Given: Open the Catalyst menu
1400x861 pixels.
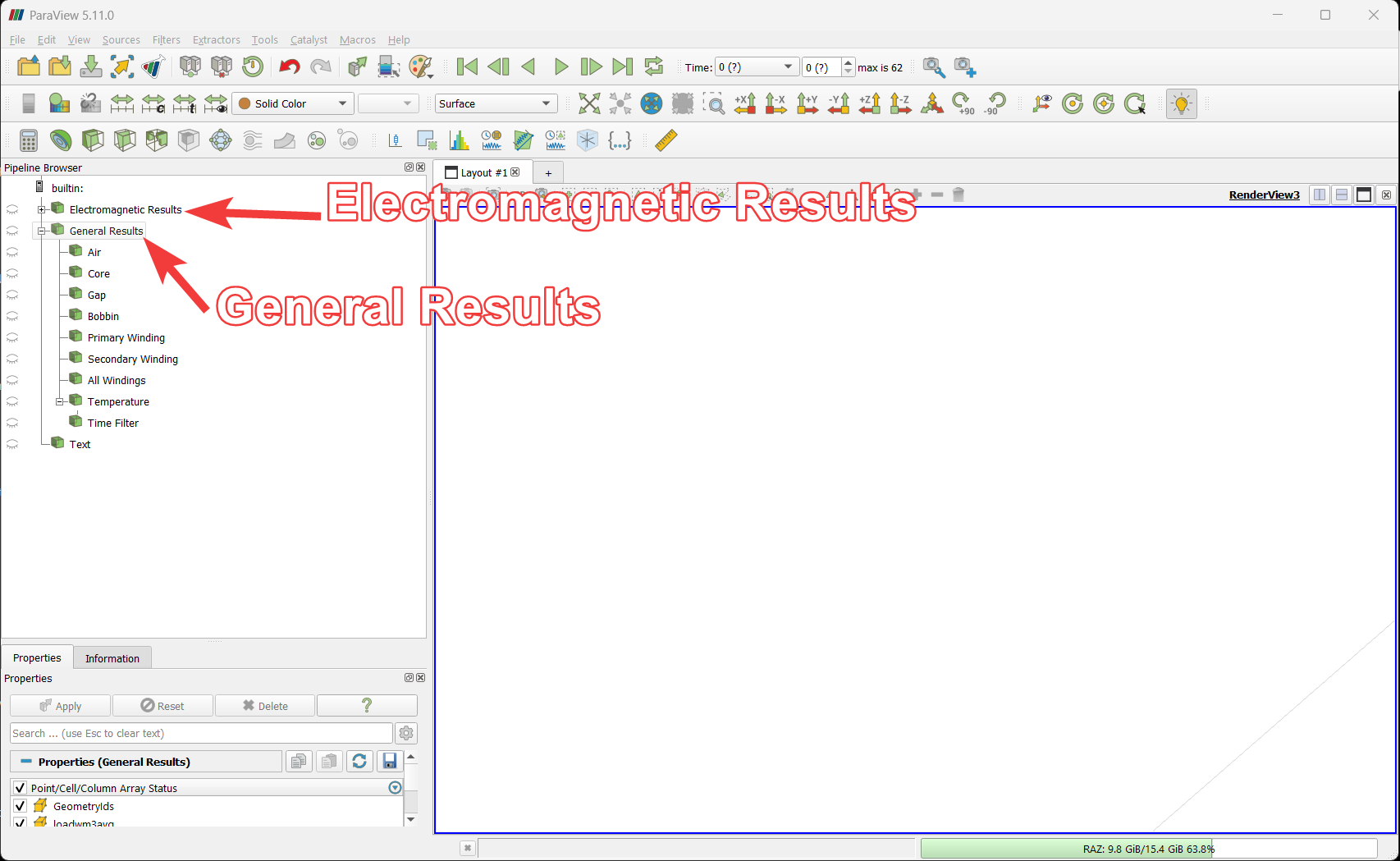Looking at the screenshot, I should (309, 39).
